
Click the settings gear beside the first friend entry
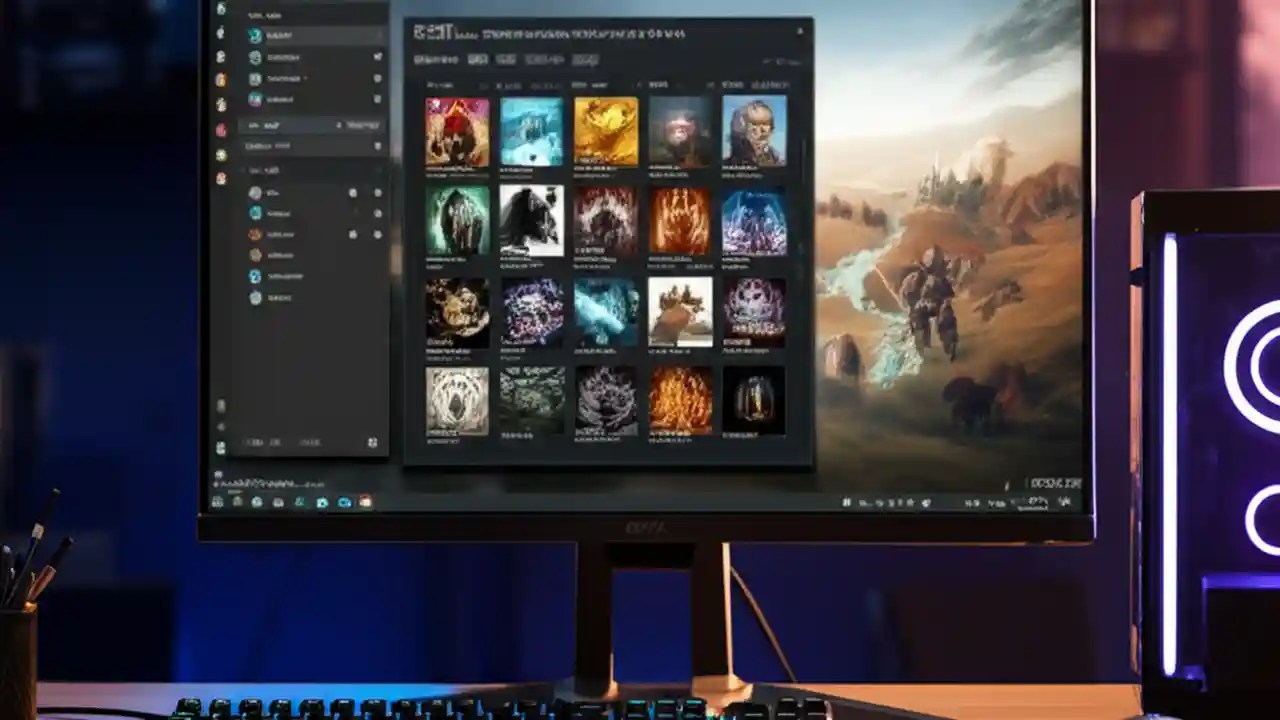point(353,192)
